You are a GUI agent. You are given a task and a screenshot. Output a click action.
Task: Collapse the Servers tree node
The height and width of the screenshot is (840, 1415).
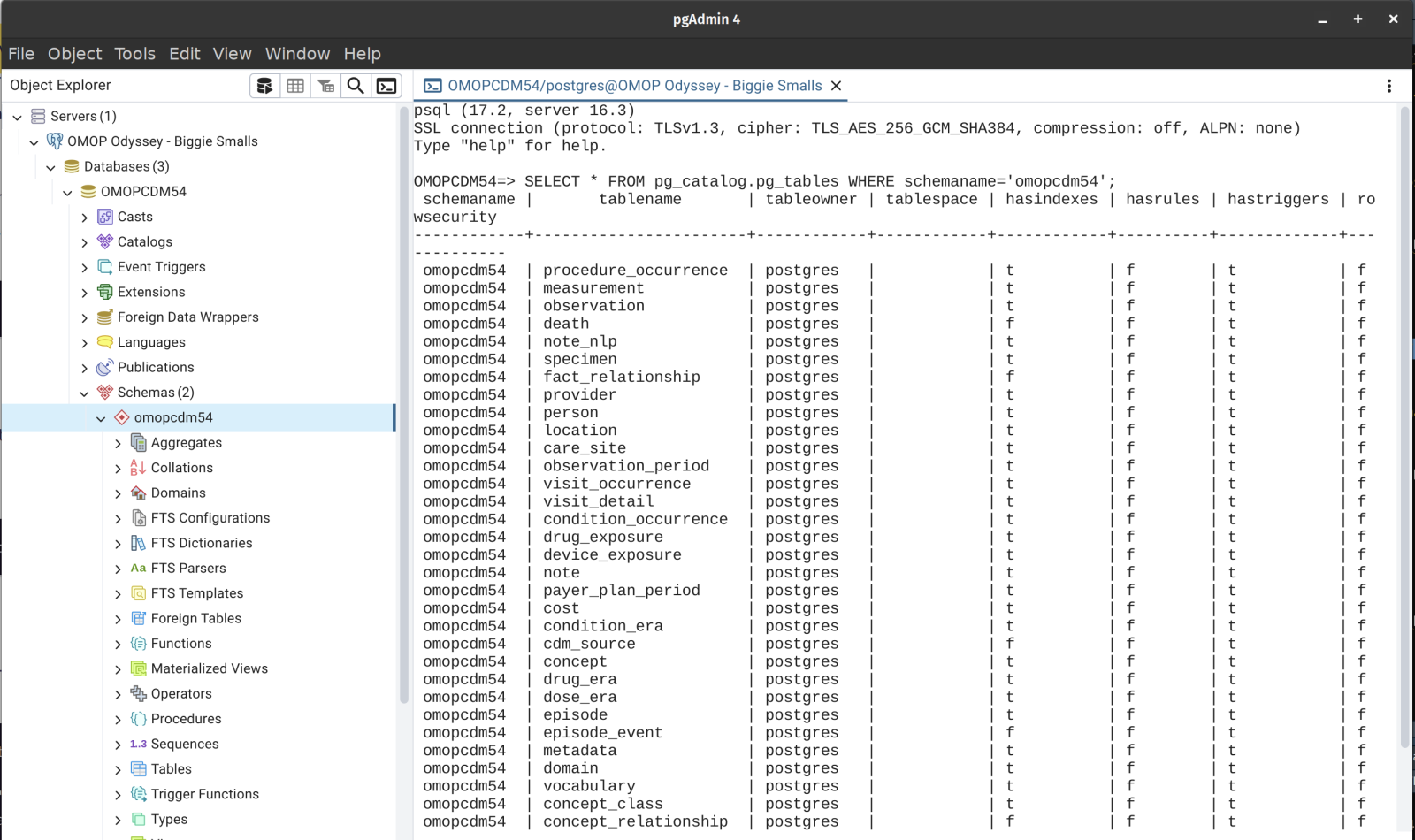pos(18,117)
